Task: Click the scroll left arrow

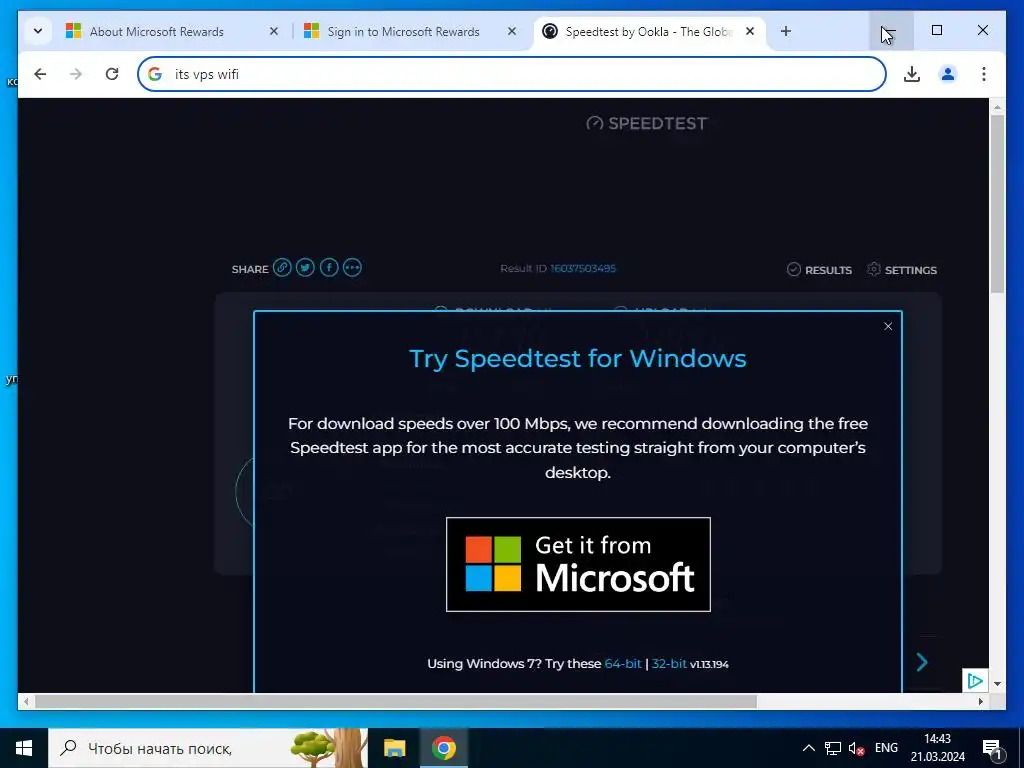Action: pos(25,701)
